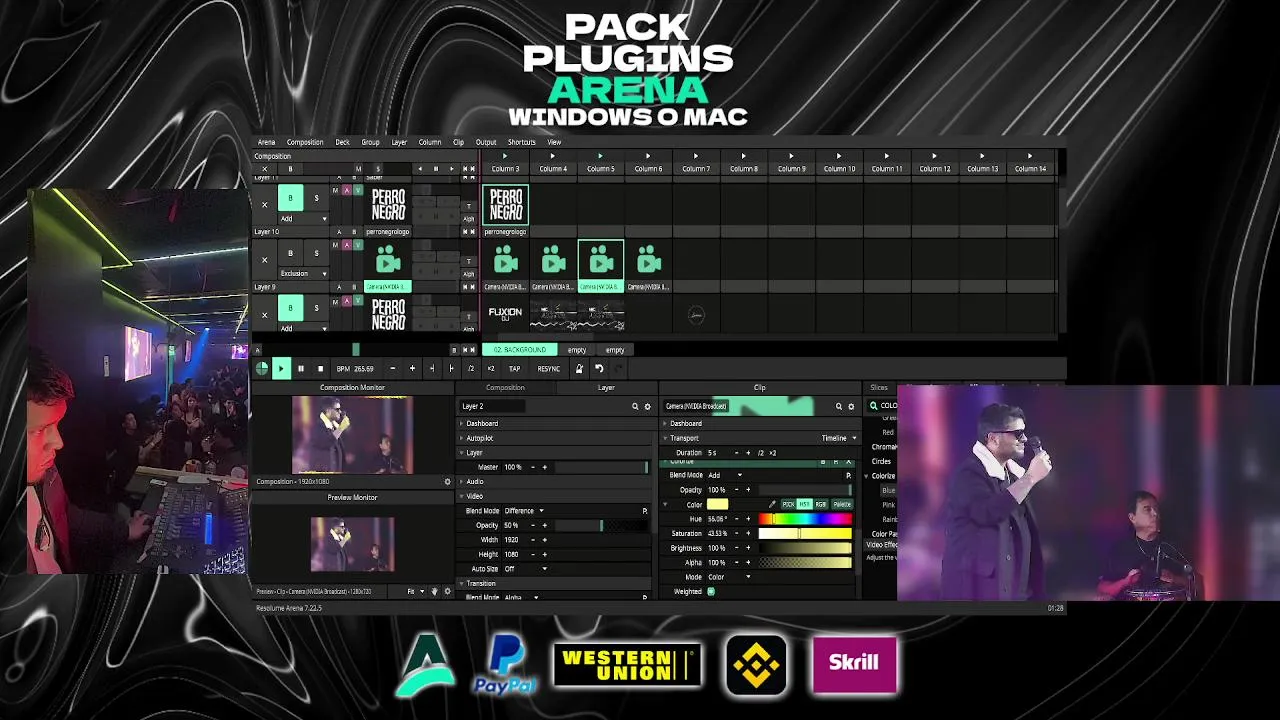Open gear settings in Clip panel
This screenshot has height=720, width=1280.
pos(851,407)
